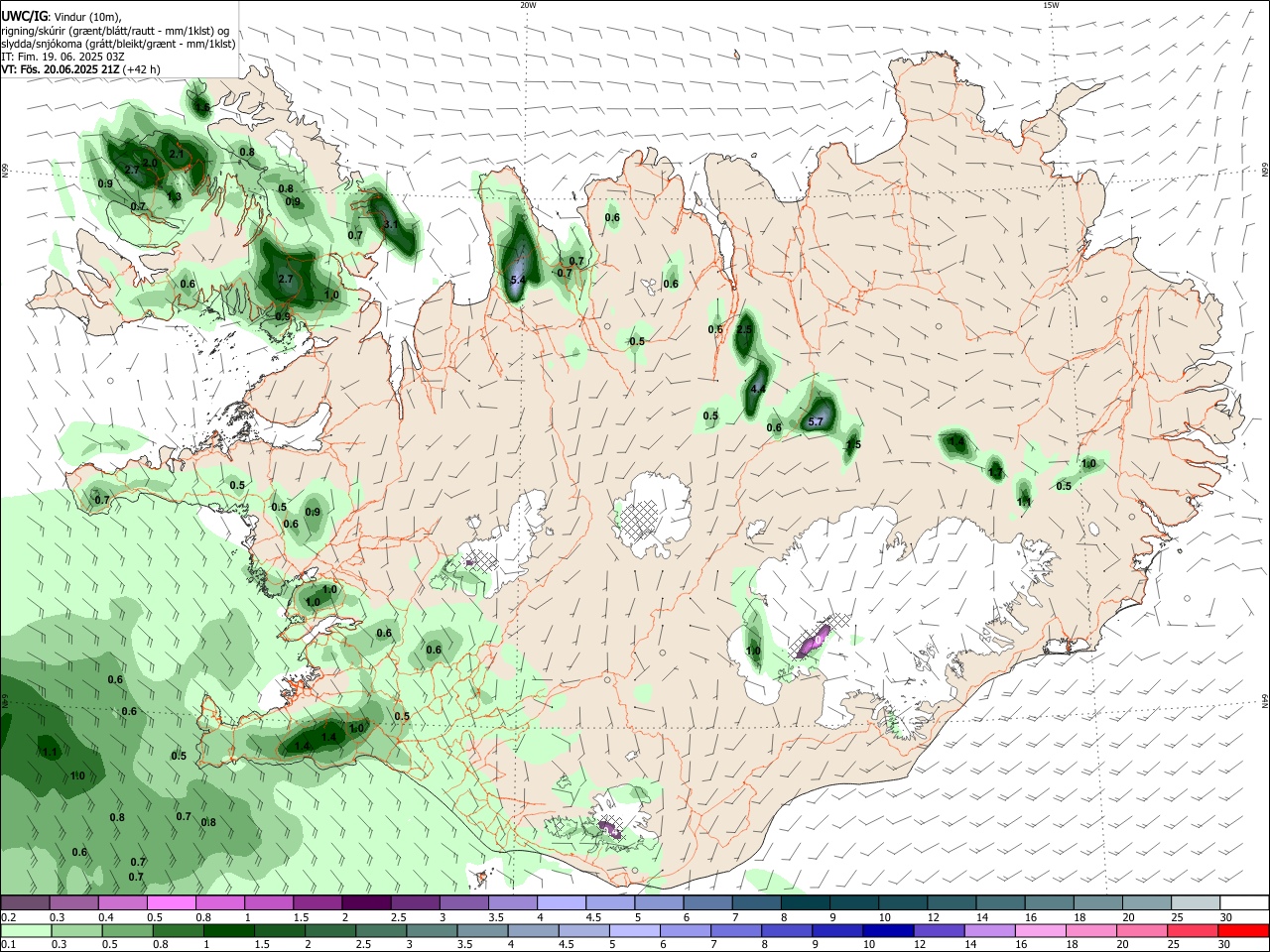This screenshot has height=952, width=1270.
Task: Select mauve snow swatch between 0.3 and 0.4
Action: [74, 903]
